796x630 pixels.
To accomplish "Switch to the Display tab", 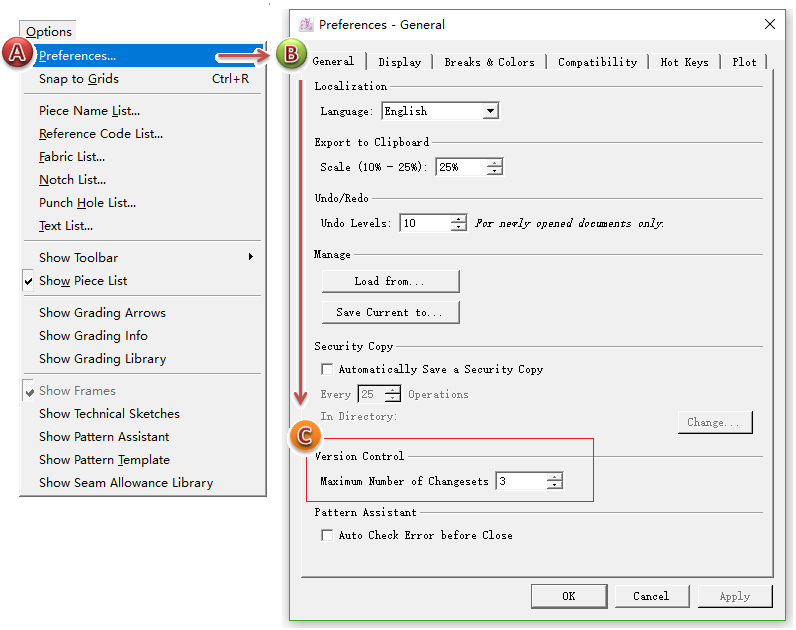I will [400, 62].
